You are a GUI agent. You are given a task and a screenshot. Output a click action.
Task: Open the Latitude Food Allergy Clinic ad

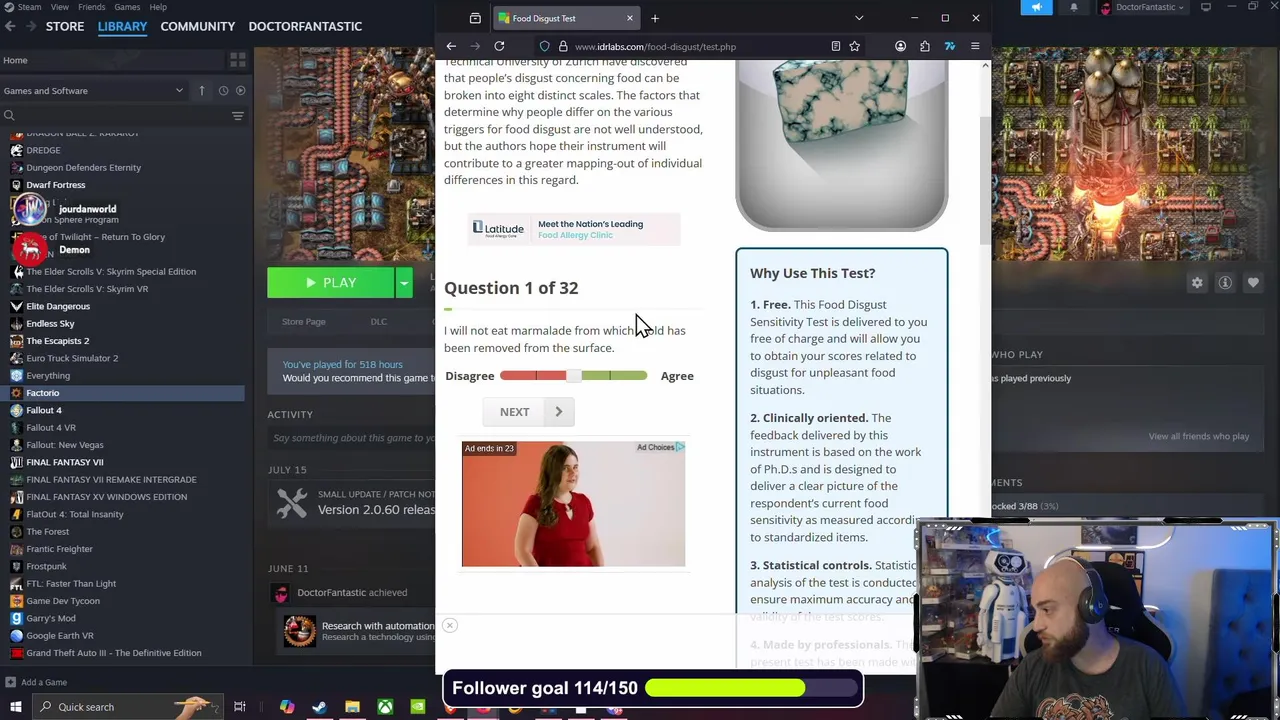574,229
